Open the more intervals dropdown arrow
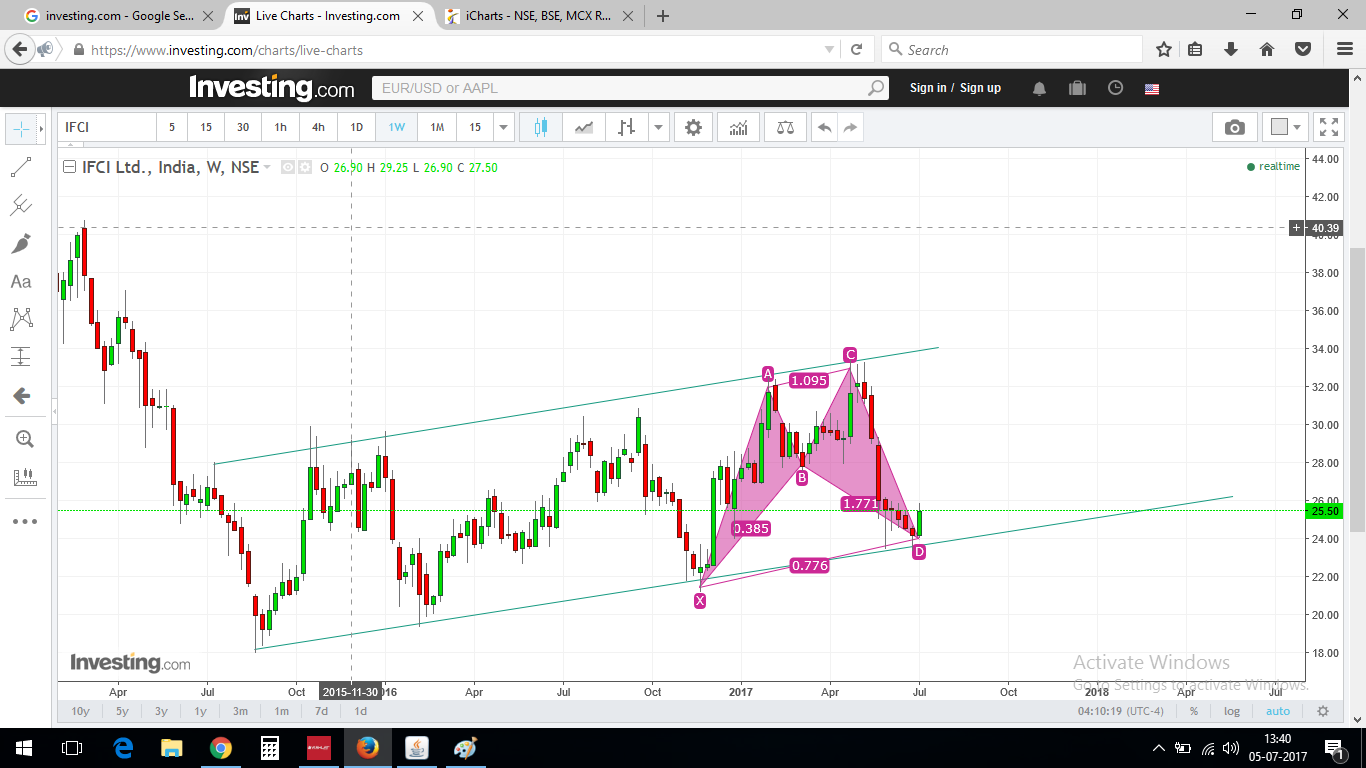This screenshot has height=768, width=1366. 503,128
